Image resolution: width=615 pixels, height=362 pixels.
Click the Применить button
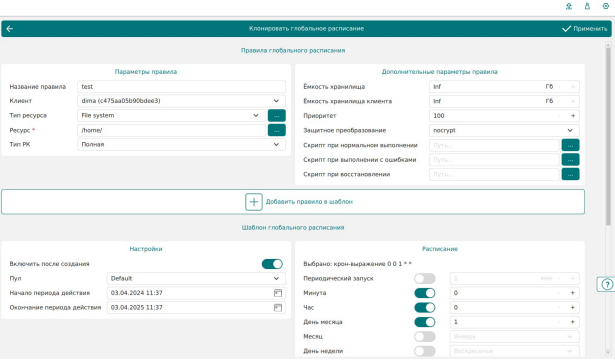click(584, 29)
